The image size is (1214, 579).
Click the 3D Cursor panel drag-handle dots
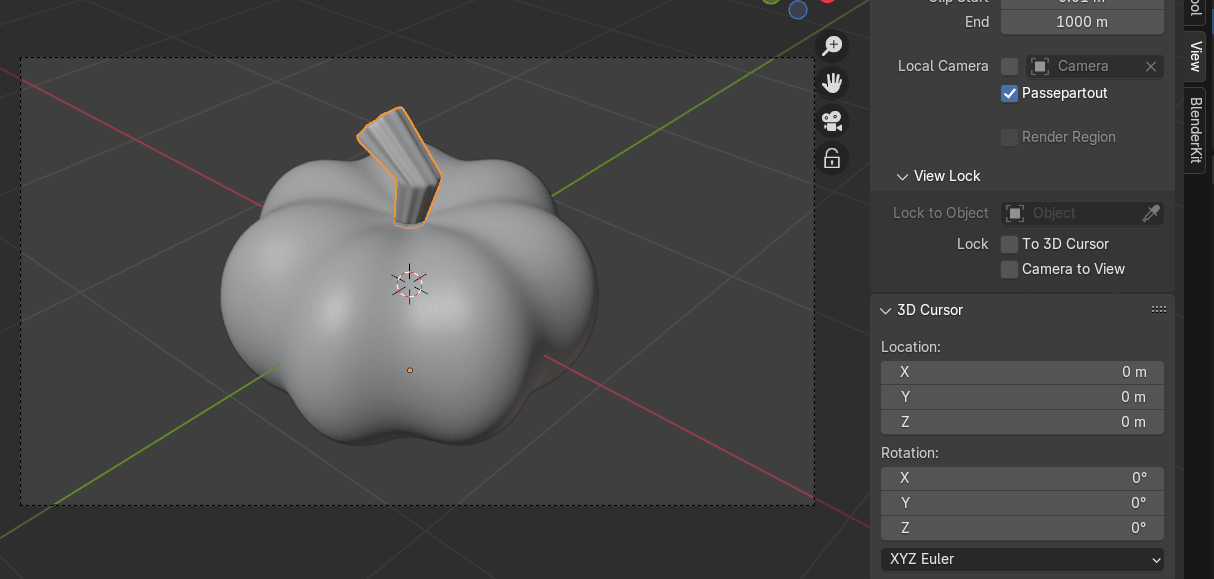click(x=1159, y=310)
